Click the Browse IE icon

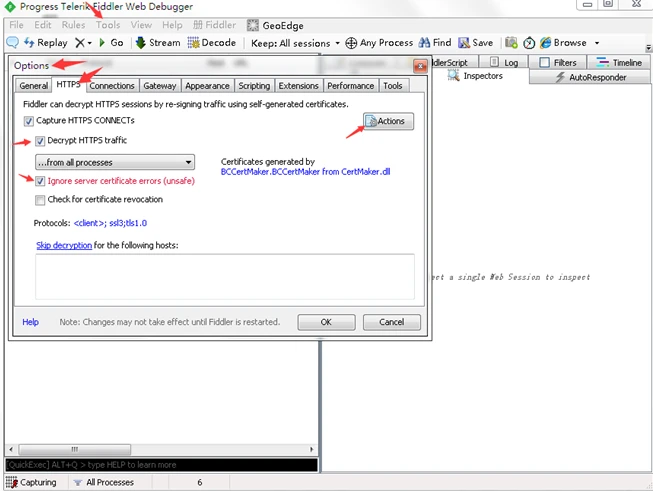(x=545, y=42)
